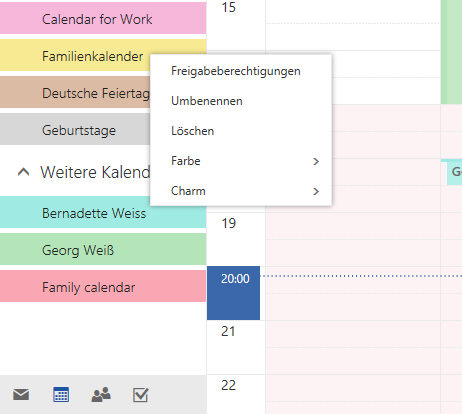Click the highlighted 20:00 time slot

[233, 293]
